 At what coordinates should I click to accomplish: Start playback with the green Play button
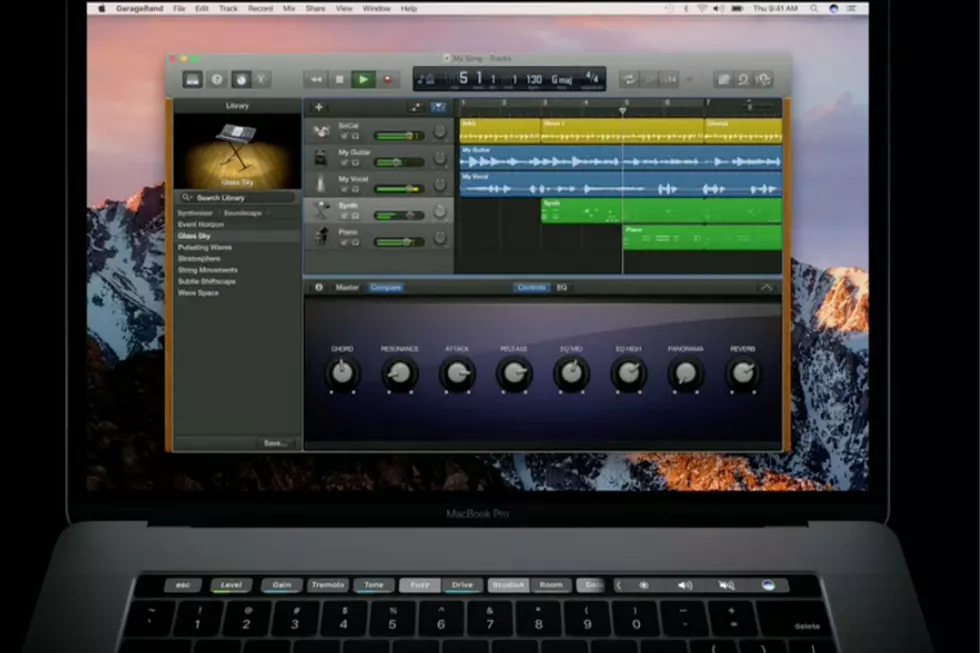pyautogui.click(x=363, y=79)
